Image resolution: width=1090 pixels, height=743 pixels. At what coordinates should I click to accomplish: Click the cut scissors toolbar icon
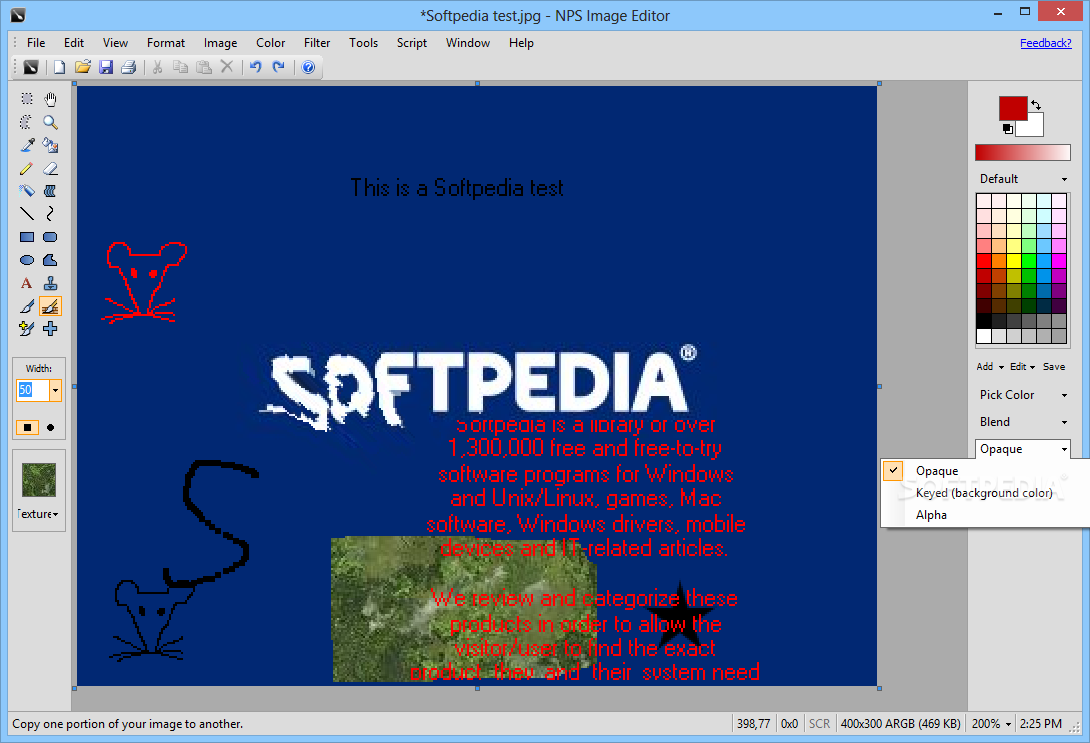coord(157,67)
